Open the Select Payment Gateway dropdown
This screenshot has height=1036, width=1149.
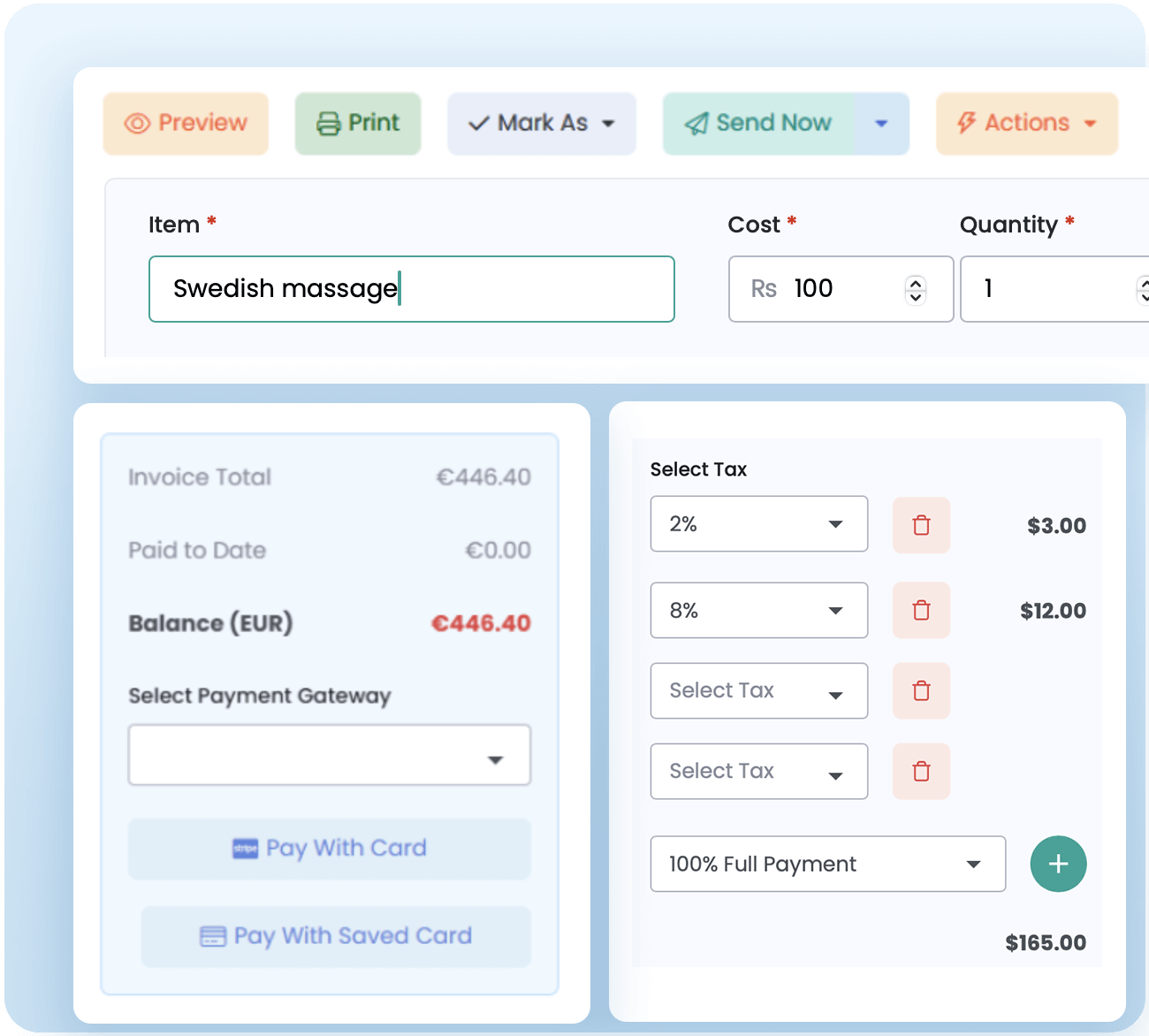(329, 755)
